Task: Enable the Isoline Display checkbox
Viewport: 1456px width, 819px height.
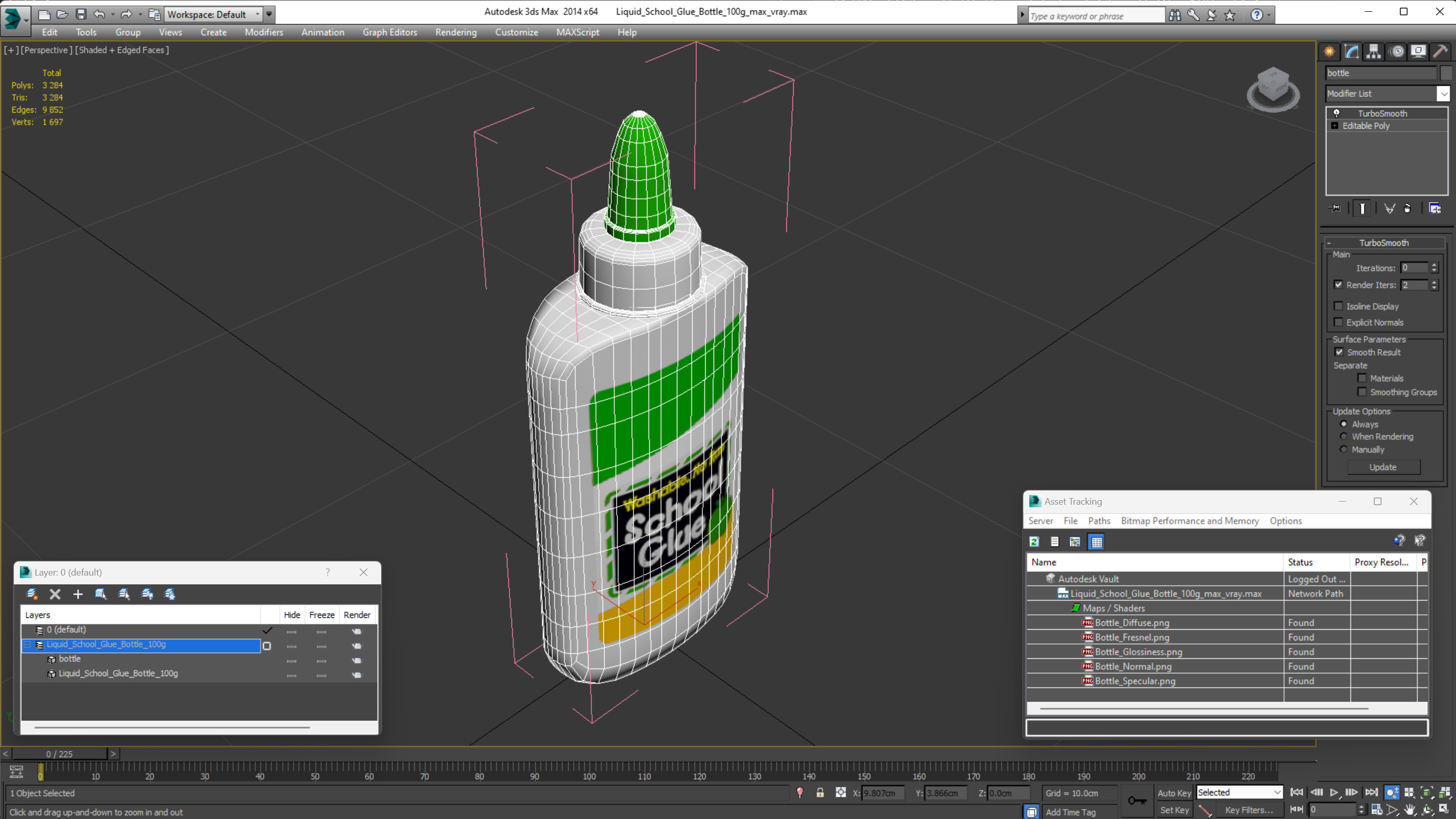Action: point(1338,306)
